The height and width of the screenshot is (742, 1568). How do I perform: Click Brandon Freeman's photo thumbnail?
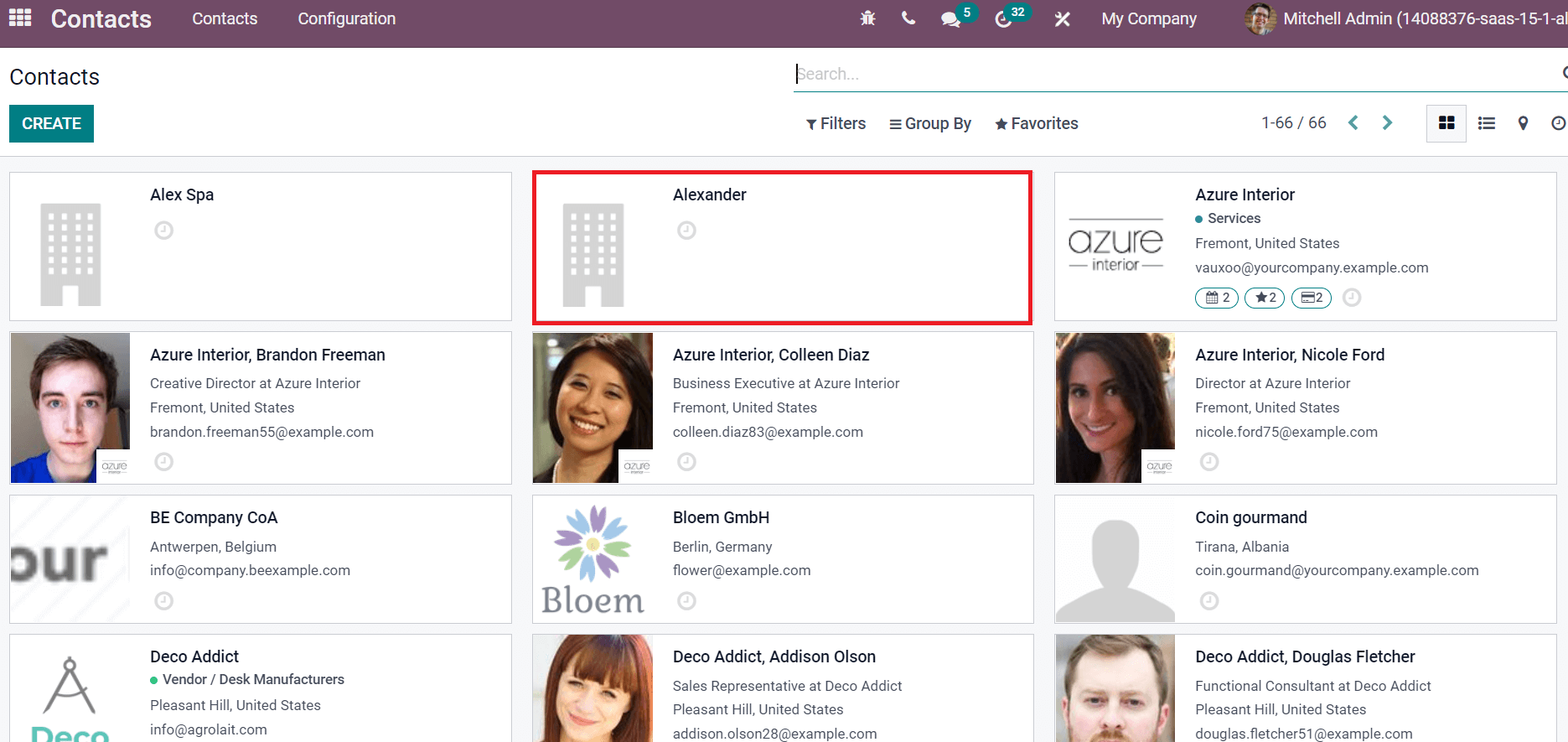(x=70, y=407)
